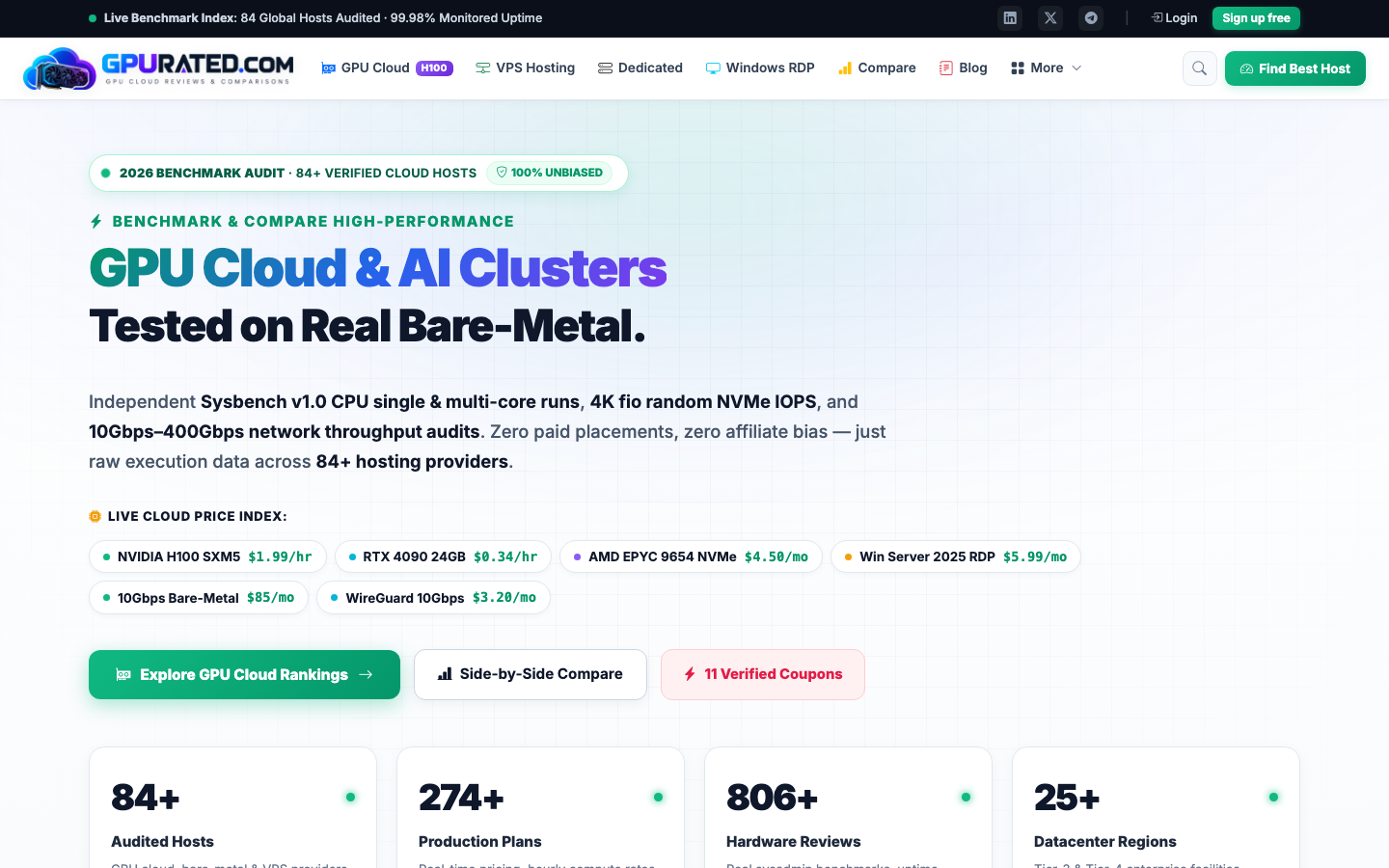This screenshot has height=868, width=1389.
Task: Select Windows RDP in navigation
Action: 760,68
